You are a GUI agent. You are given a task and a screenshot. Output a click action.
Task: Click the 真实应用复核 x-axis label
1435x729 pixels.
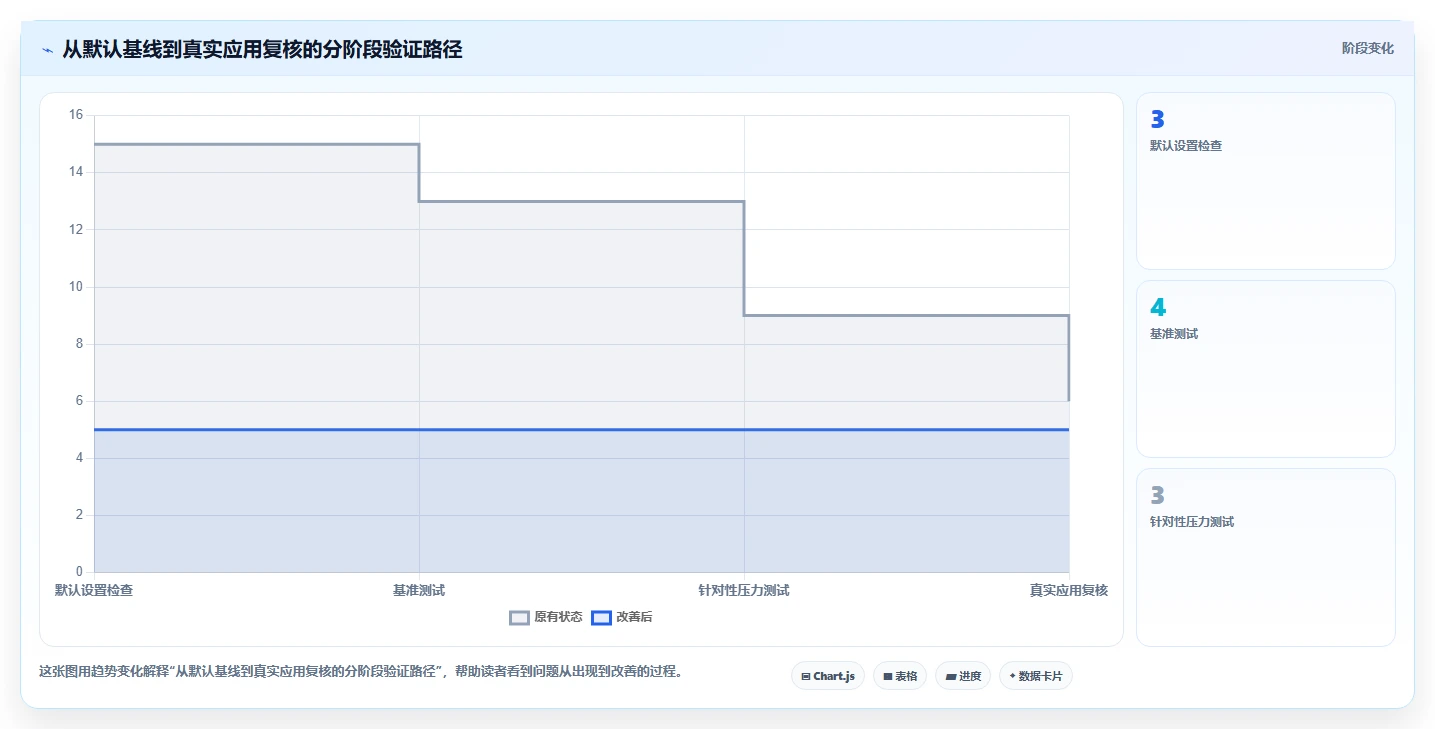(x=1069, y=590)
